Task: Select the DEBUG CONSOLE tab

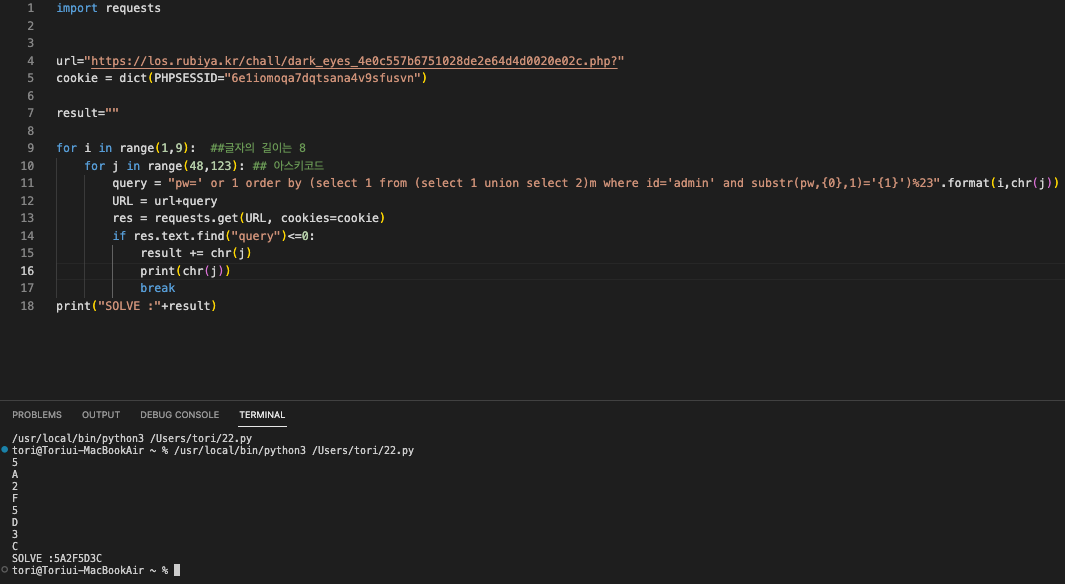Action: tap(179, 415)
